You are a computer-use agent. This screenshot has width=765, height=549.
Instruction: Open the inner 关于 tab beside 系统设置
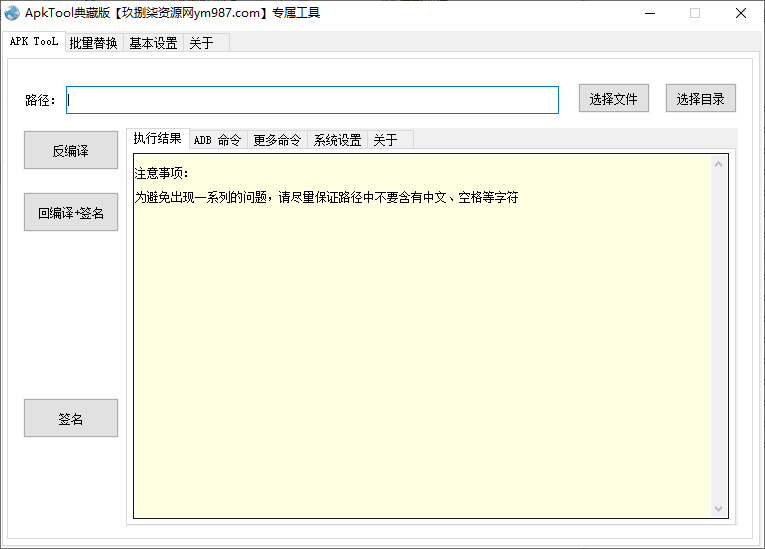click(389, 140)
